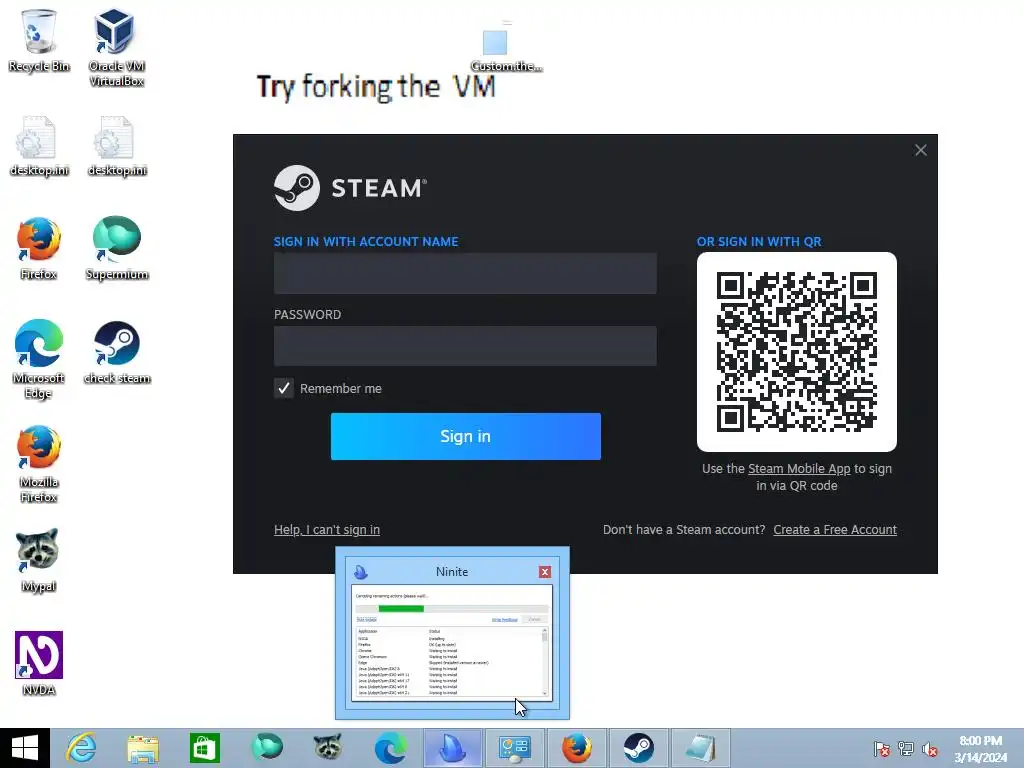Focus the account name input field
This screenshot has width=1024, height=768.
tap(465, 274)
